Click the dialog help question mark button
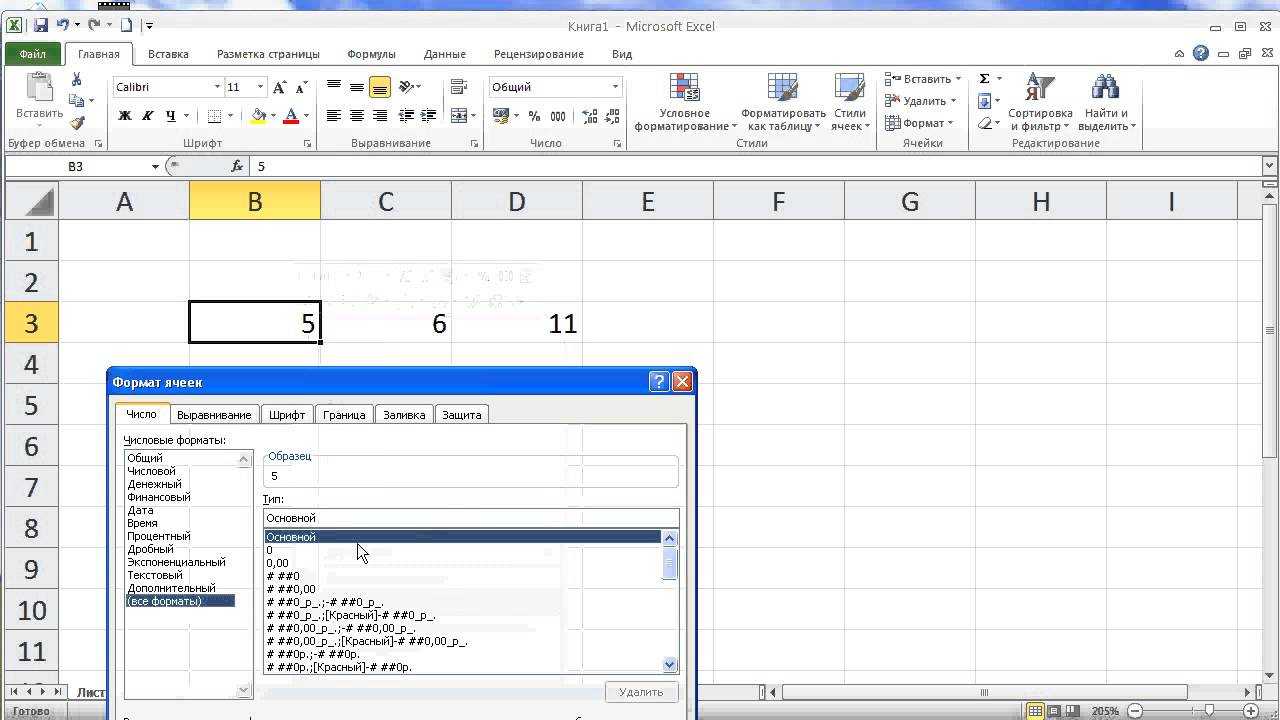 coord(659,381)
